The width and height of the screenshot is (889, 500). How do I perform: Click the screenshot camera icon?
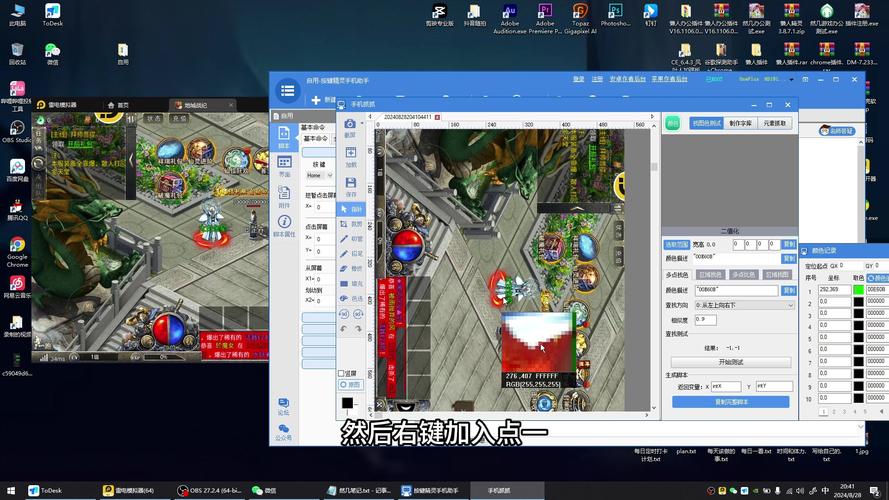tap(350, 126)
